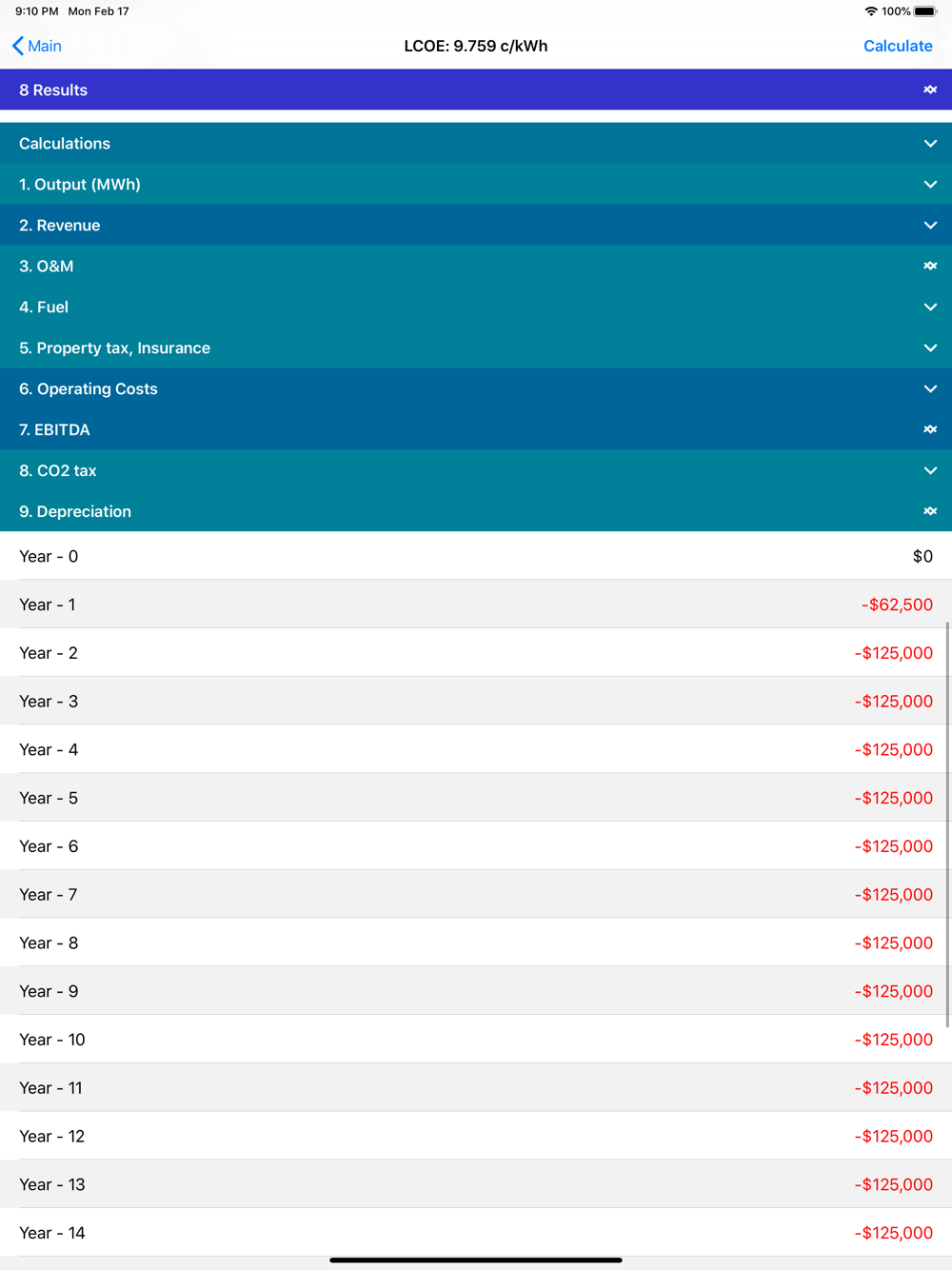This screenshot has width=952, height=1270.
Task: Collapse the 8 Results section icon
Action: pos(930,89)
